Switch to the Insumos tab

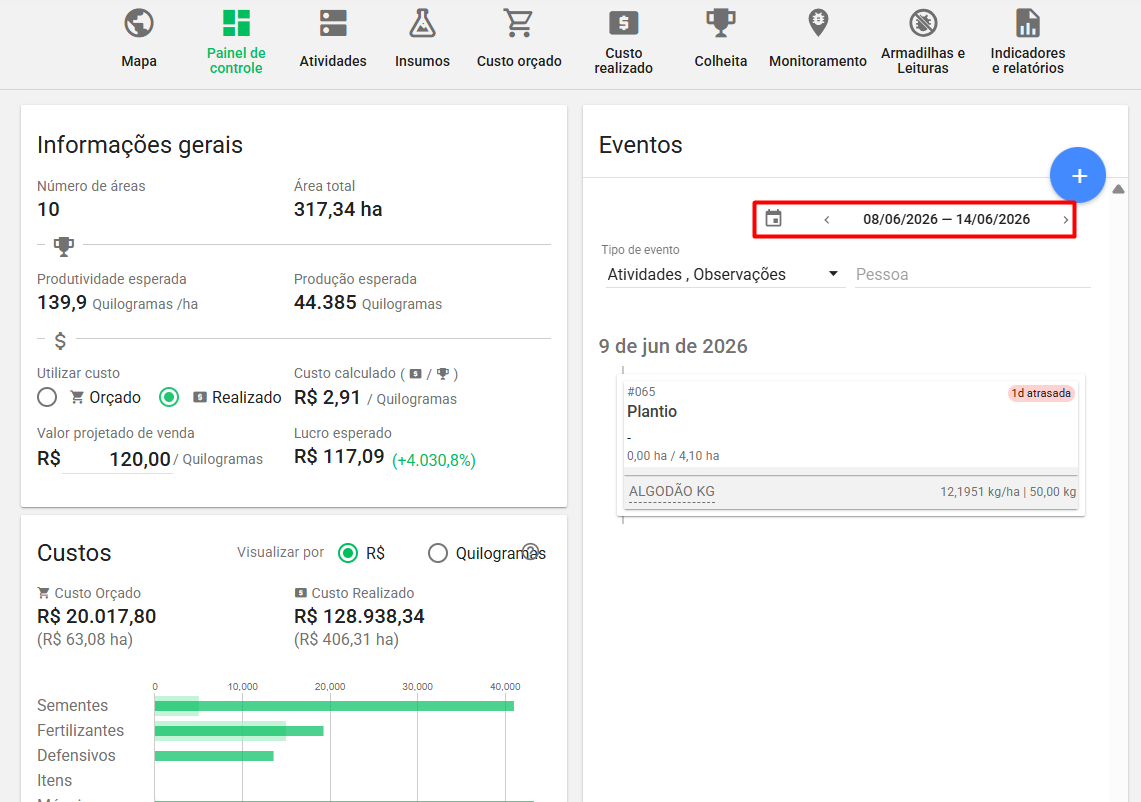click(422, 61)
